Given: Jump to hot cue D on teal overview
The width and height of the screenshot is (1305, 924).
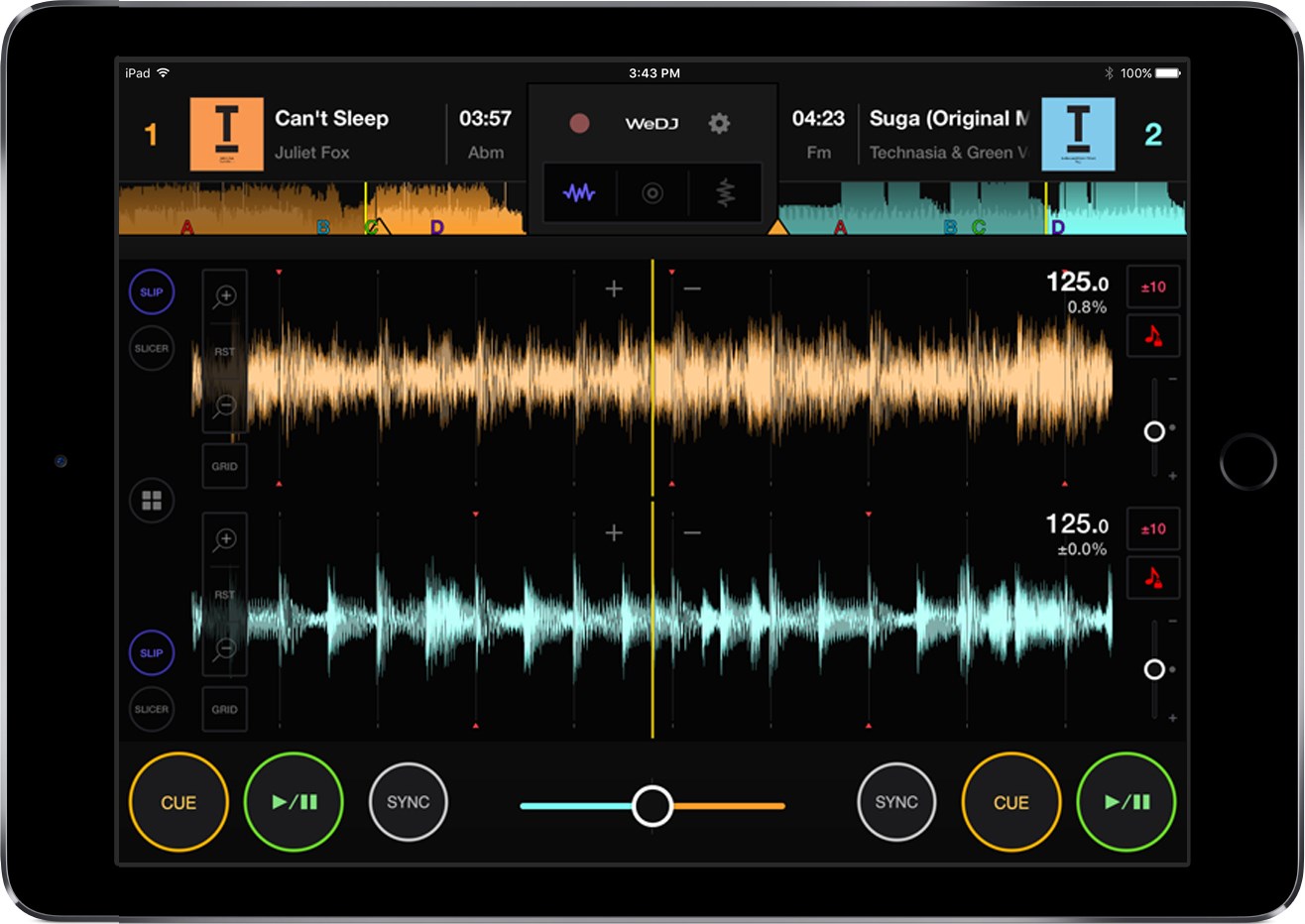Looking at the screenshot, I should pyautogui.click(x=1058, y=227).
